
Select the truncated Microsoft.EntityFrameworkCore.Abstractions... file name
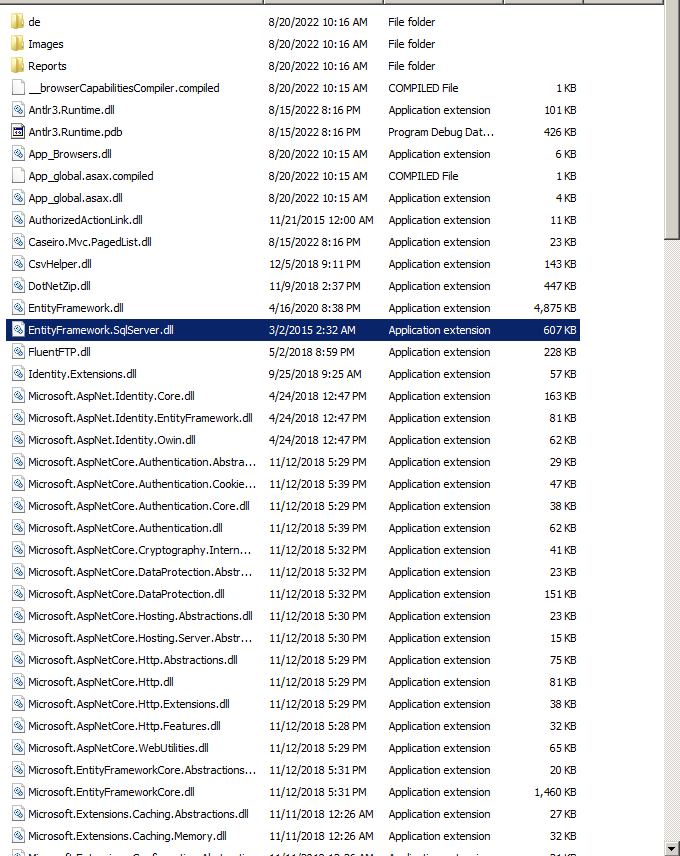(x=142, y=770)
